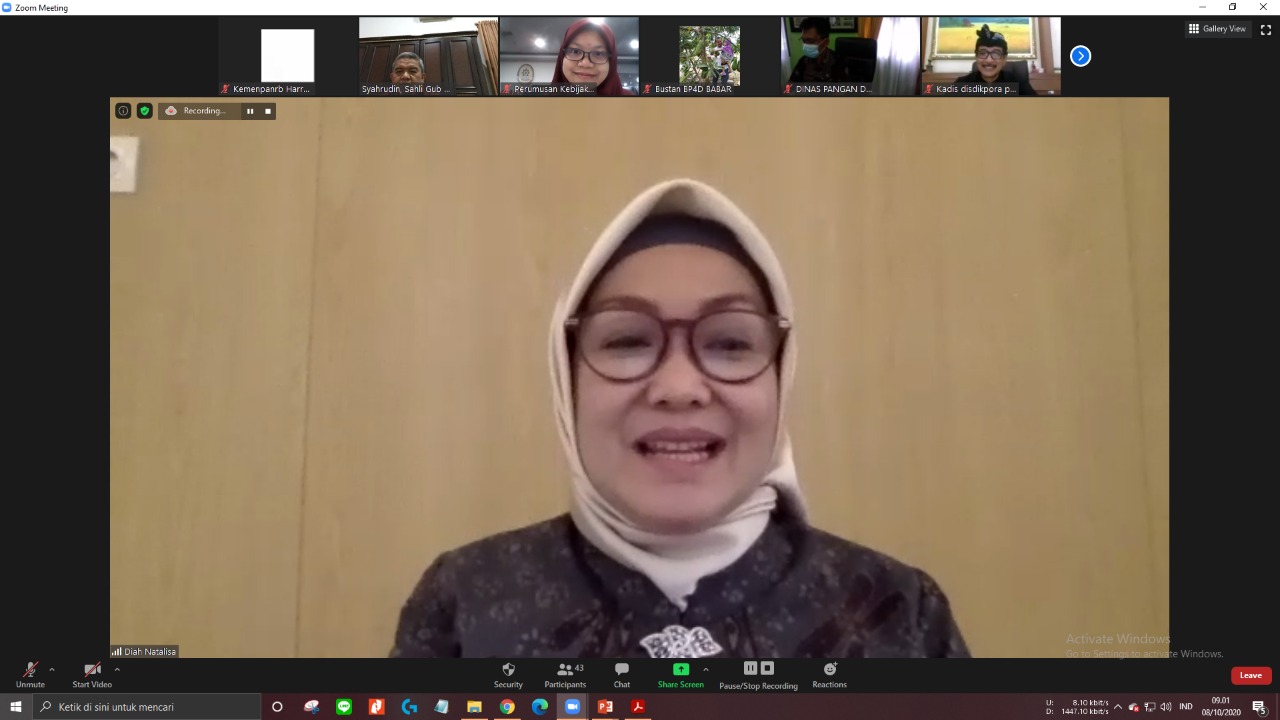Turn on camera with Start Video
Image resolution: width=1280 pixels, height=720 pixels.
(92, 675)
